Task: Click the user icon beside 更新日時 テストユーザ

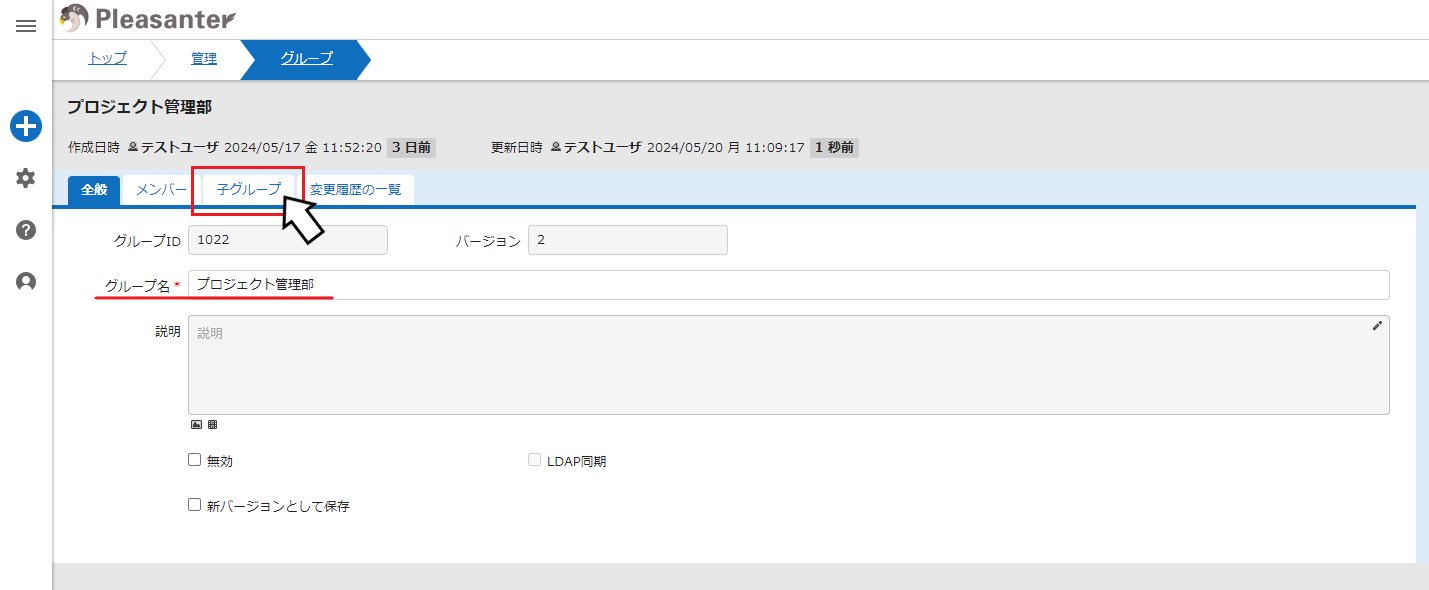Action: [x=556, y=148]
